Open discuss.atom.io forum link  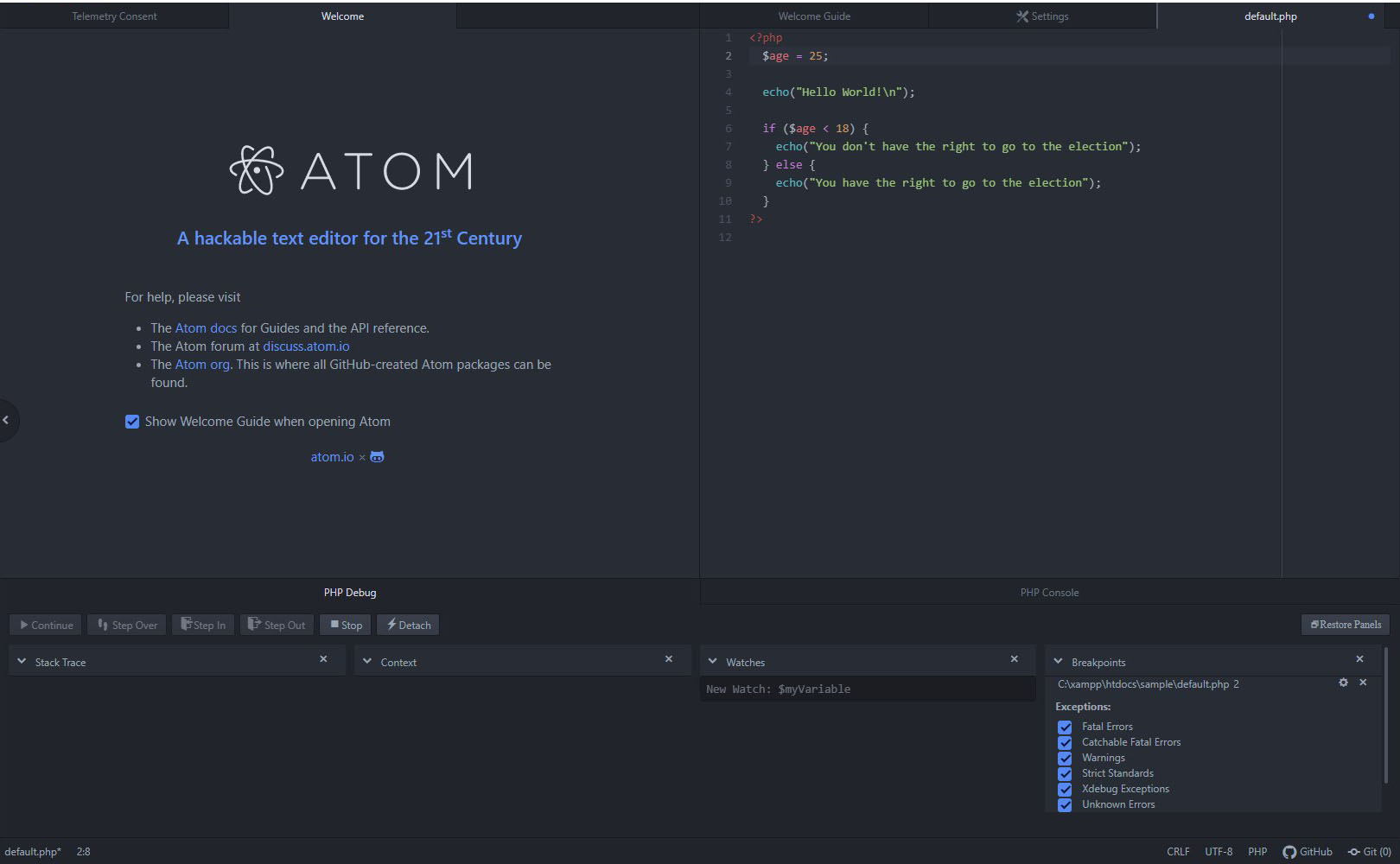(306, 346)
